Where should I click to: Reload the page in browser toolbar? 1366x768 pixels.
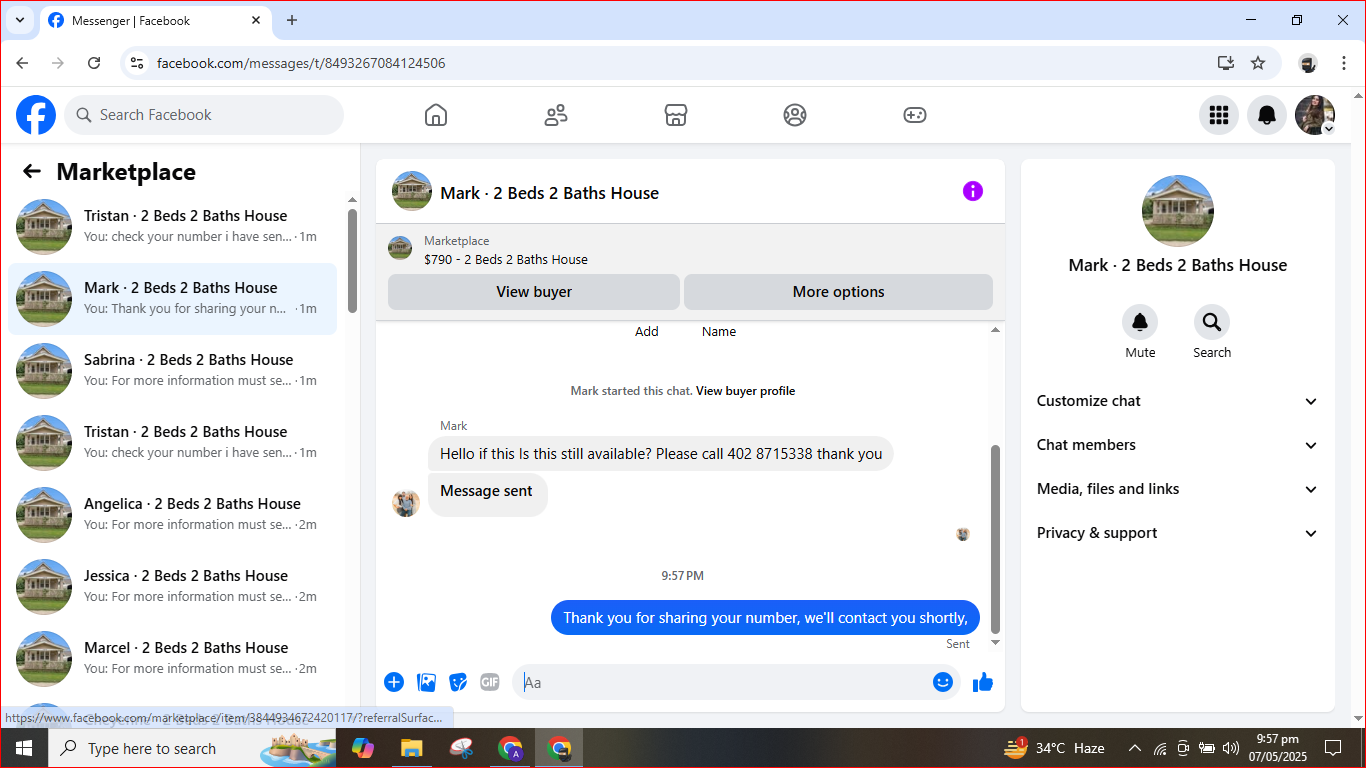[94, 63]
